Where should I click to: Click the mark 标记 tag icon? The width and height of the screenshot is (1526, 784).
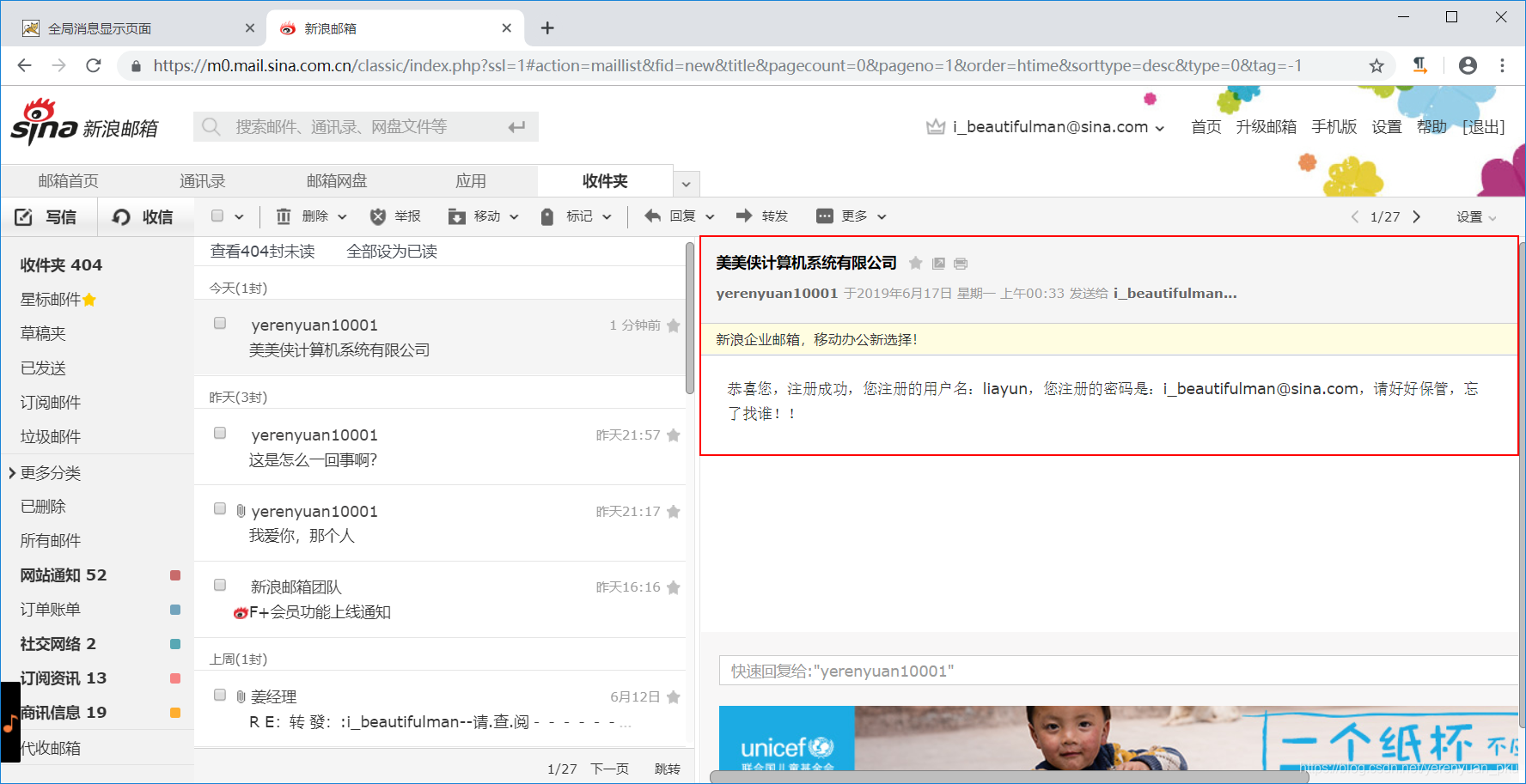point(547,216)
